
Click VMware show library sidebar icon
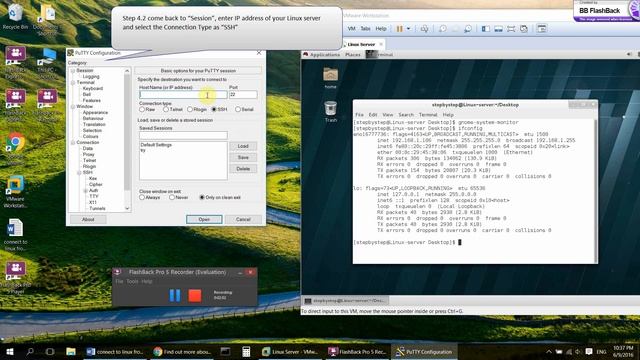(486, 29)
